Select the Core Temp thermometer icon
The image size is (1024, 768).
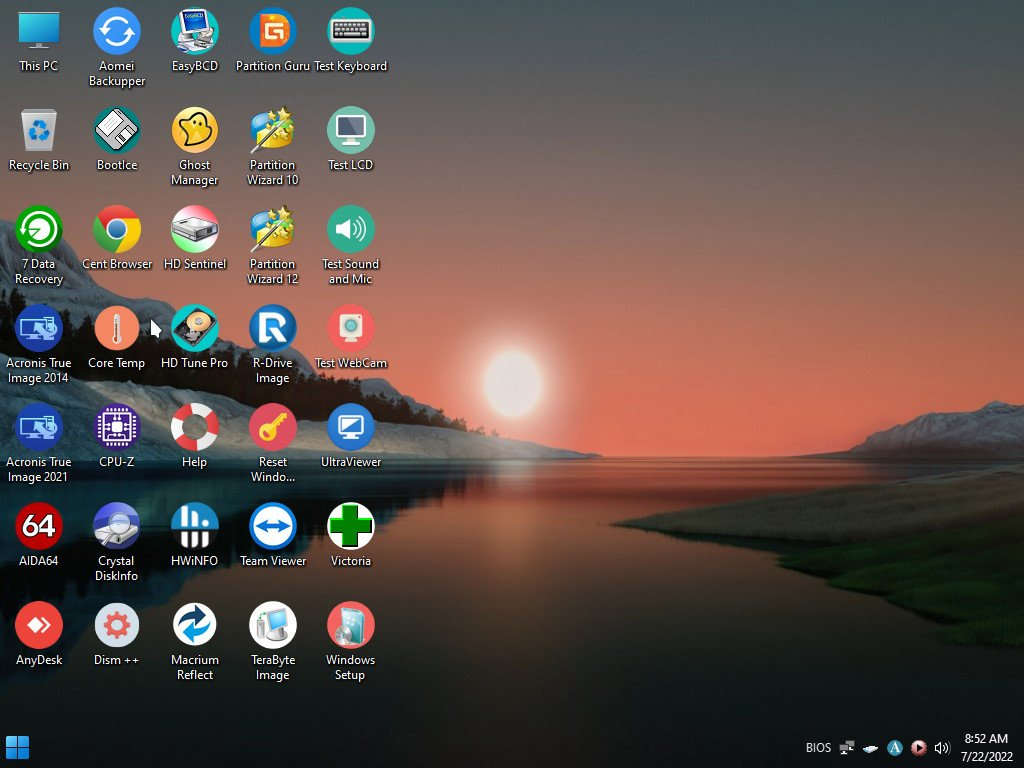click(x=117, y=329)
